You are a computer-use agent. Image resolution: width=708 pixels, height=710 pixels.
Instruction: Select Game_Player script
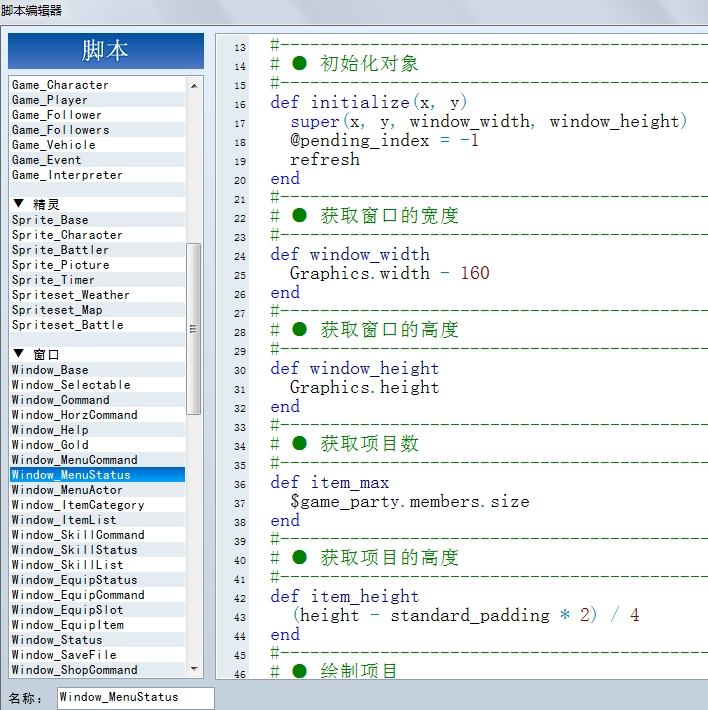click(x=97, y=100)
